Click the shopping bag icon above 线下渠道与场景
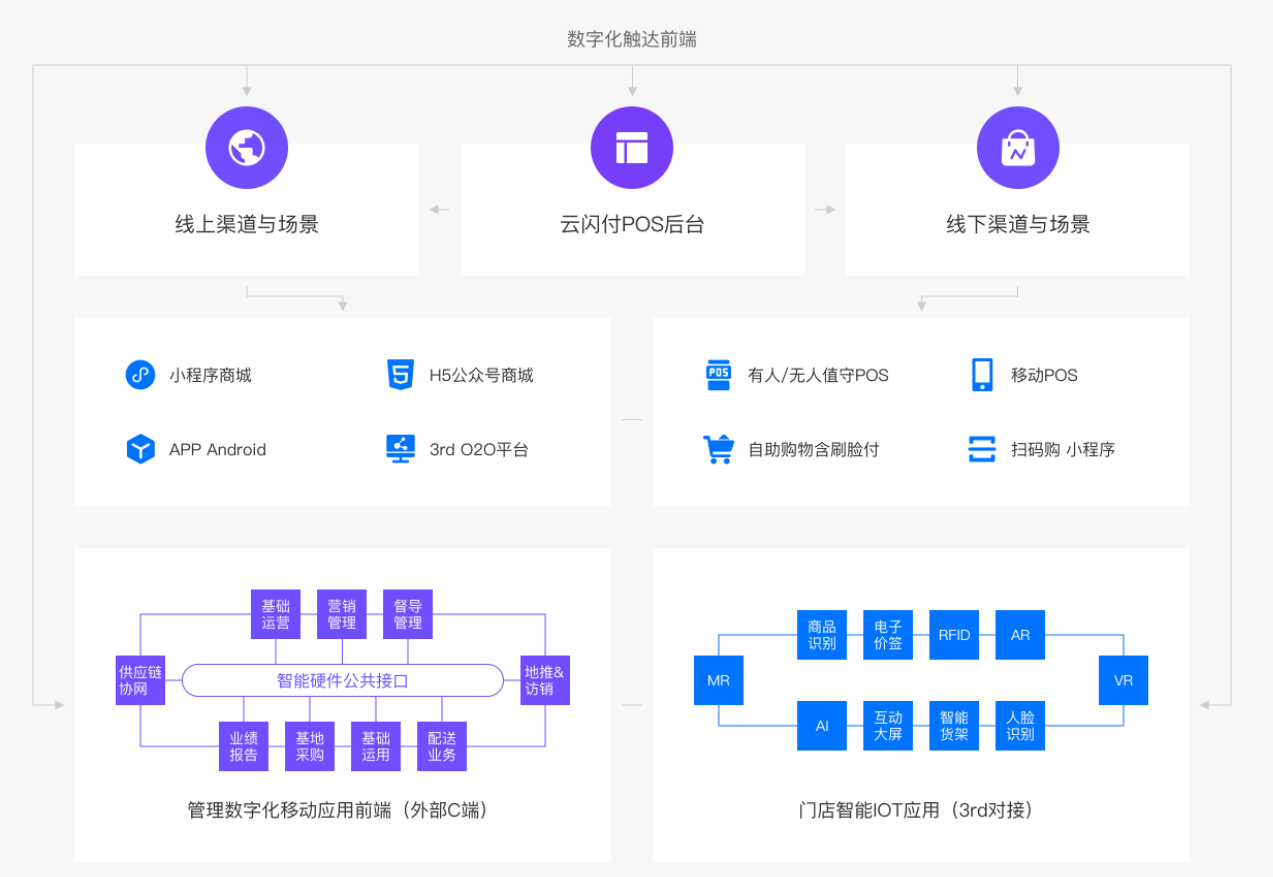This screenshot has height=877, width=1273. point(1017,148)
